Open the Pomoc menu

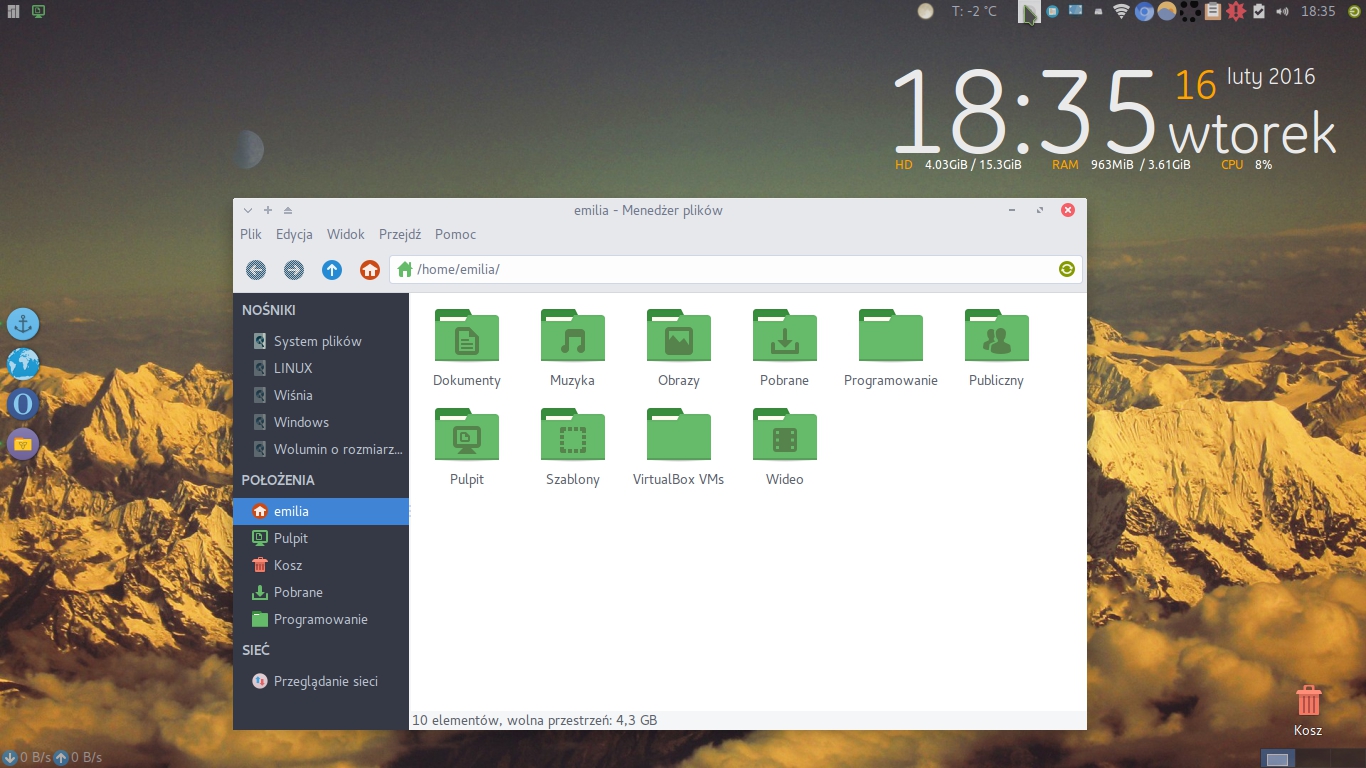click(455, 234)
